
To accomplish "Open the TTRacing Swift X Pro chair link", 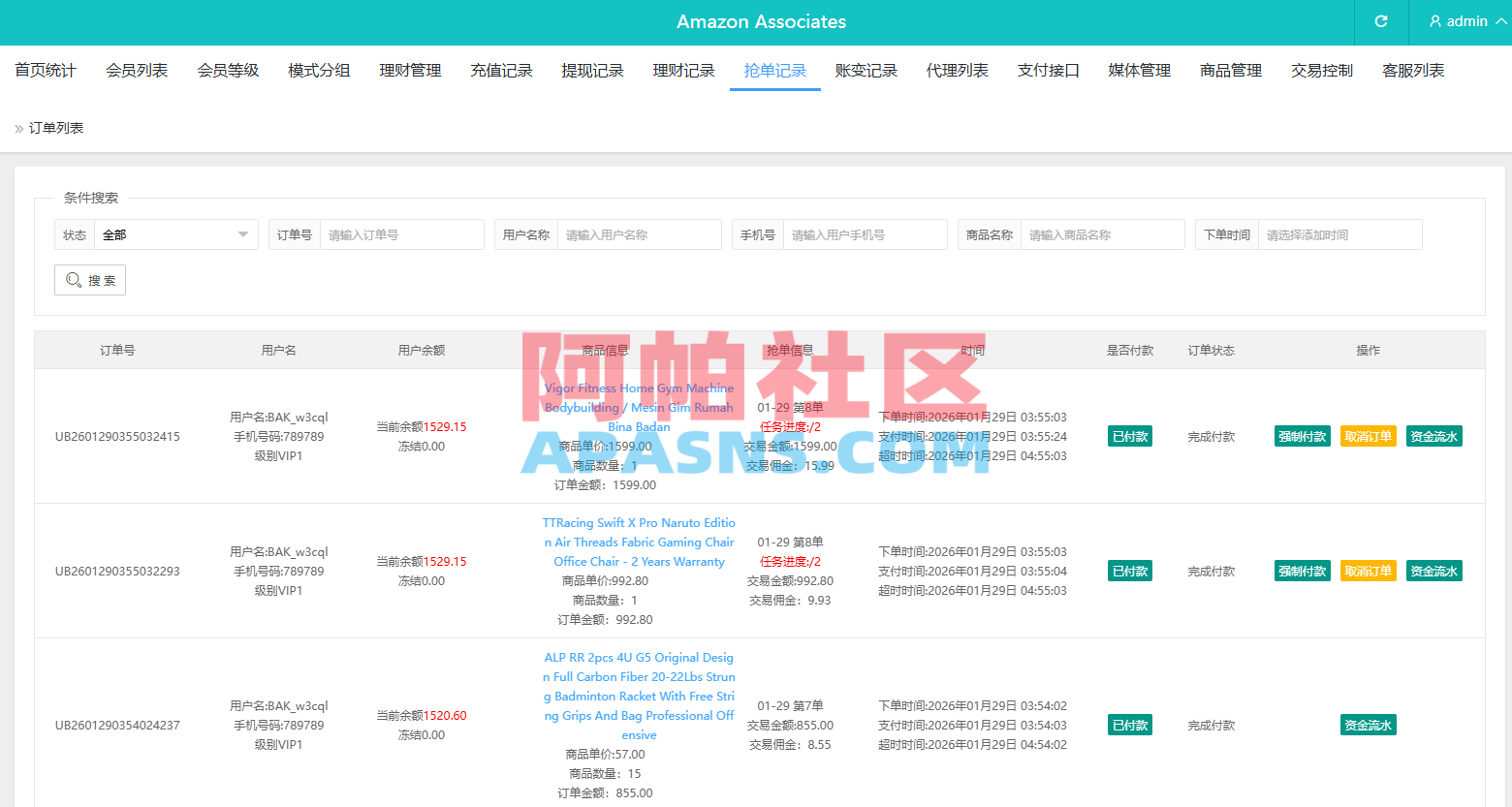I will [x=639, y=542].
